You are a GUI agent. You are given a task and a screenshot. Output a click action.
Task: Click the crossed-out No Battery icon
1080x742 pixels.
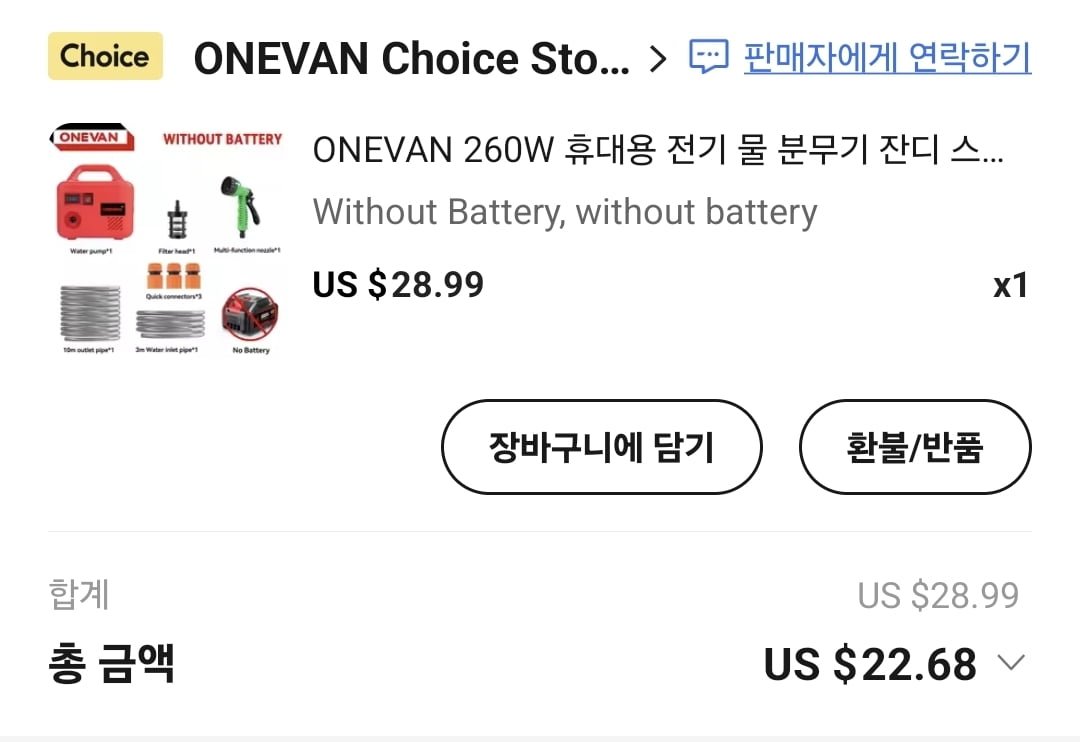pyautogui.click(x=250, y=314)
